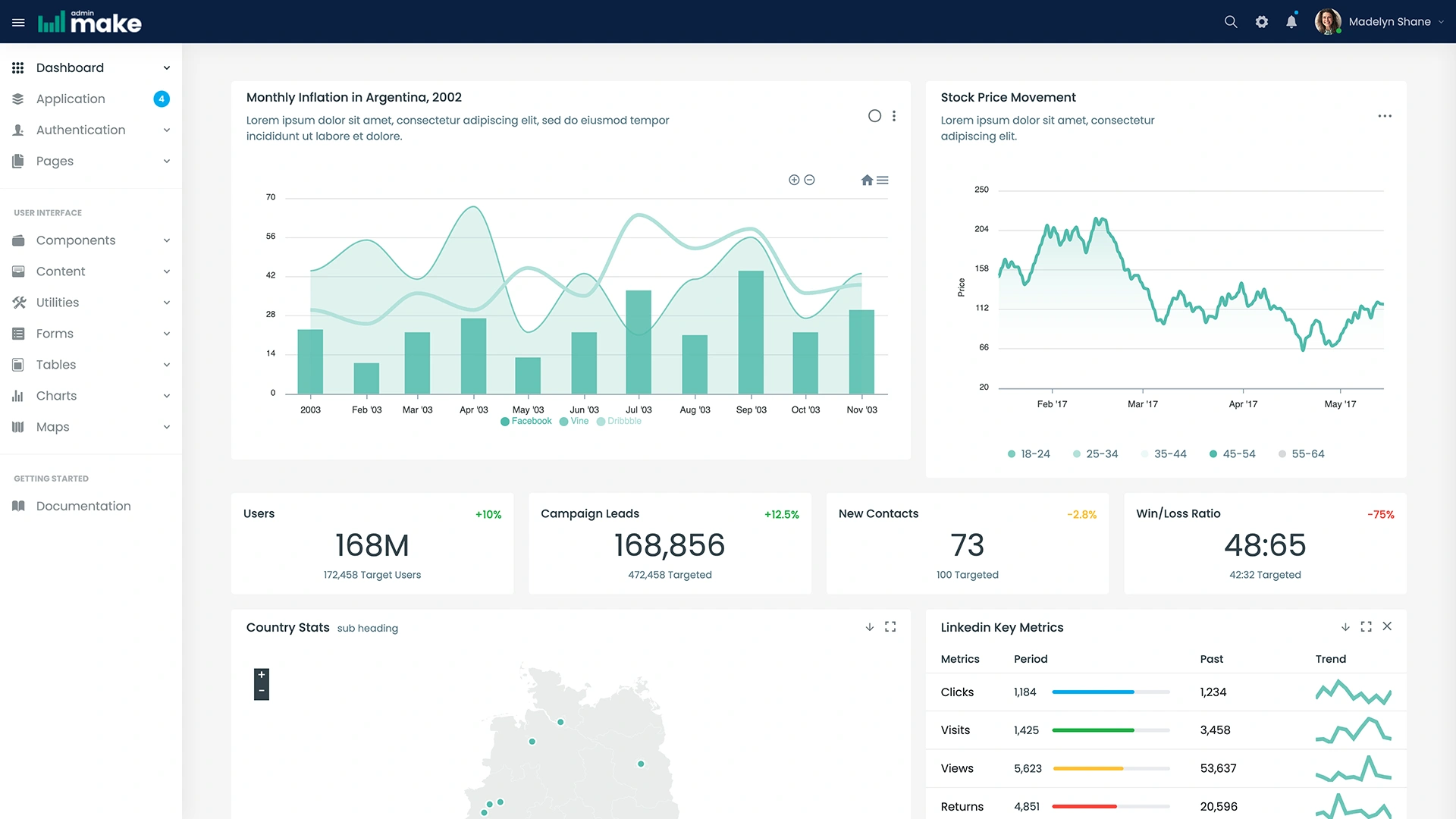Expand the Forms chevron

167,334
